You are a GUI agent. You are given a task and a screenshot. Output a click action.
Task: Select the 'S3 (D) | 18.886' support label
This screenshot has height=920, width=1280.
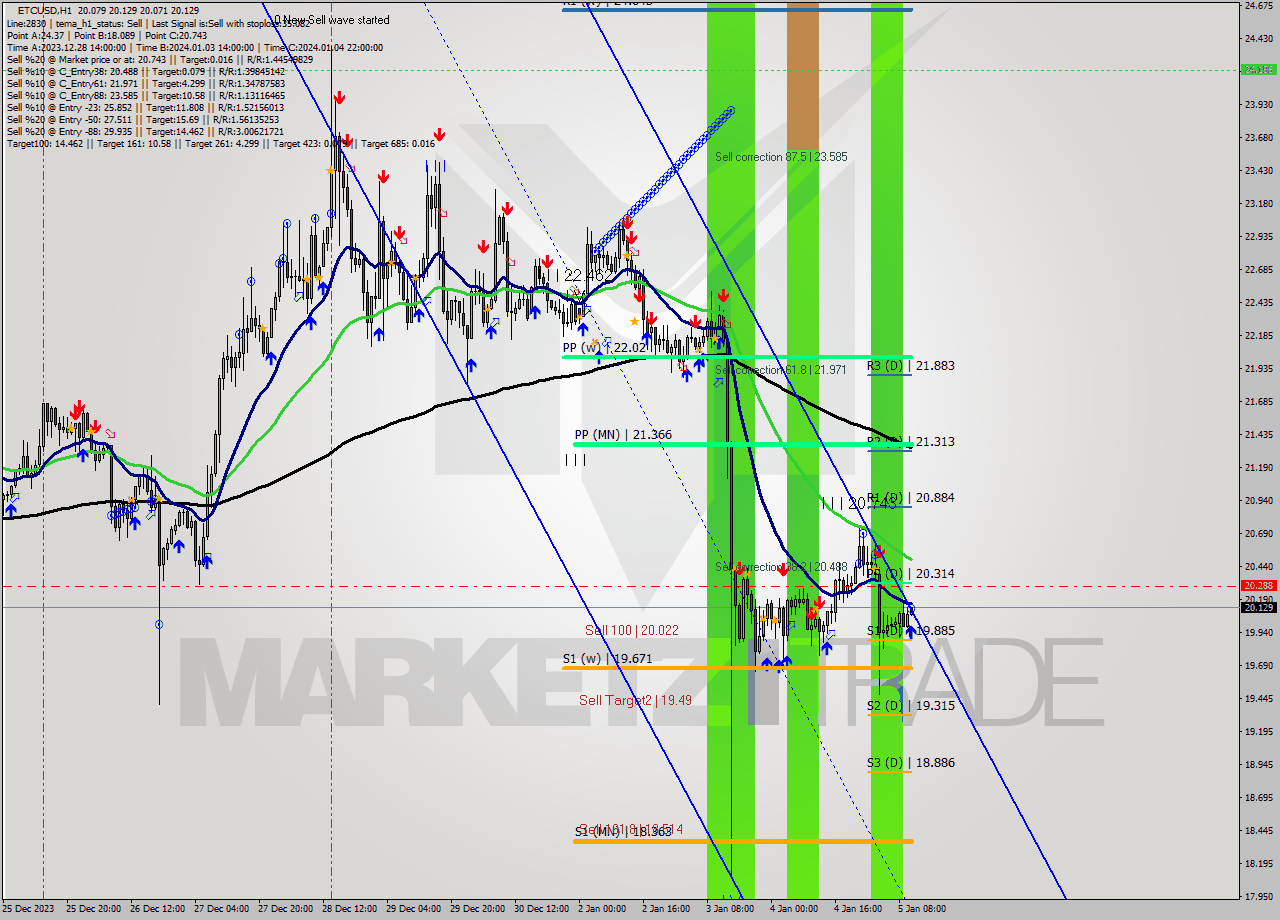[910, 763]
